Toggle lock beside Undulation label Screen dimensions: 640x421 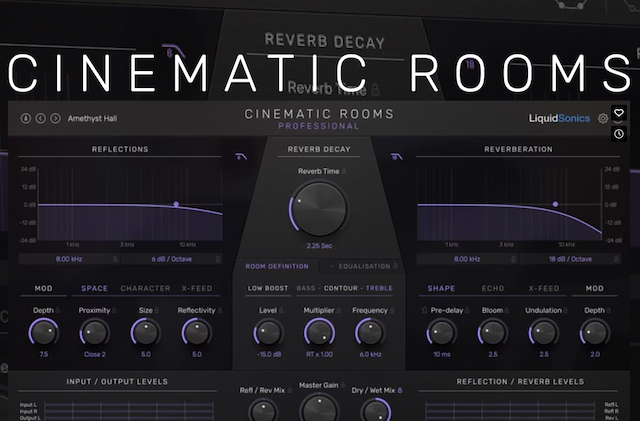[566, 310]
